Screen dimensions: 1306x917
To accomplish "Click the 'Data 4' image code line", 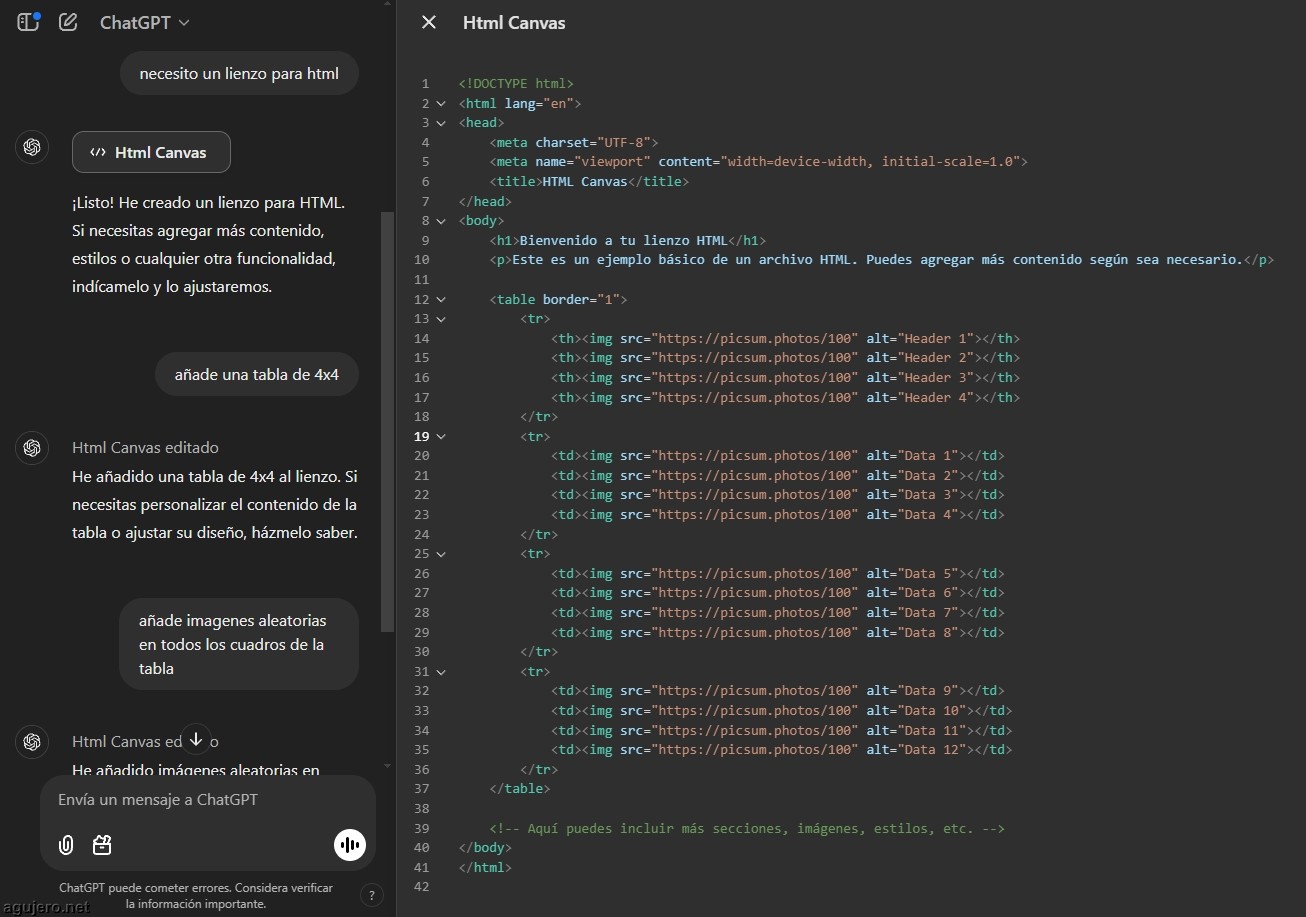I will (x=778, y=515).
